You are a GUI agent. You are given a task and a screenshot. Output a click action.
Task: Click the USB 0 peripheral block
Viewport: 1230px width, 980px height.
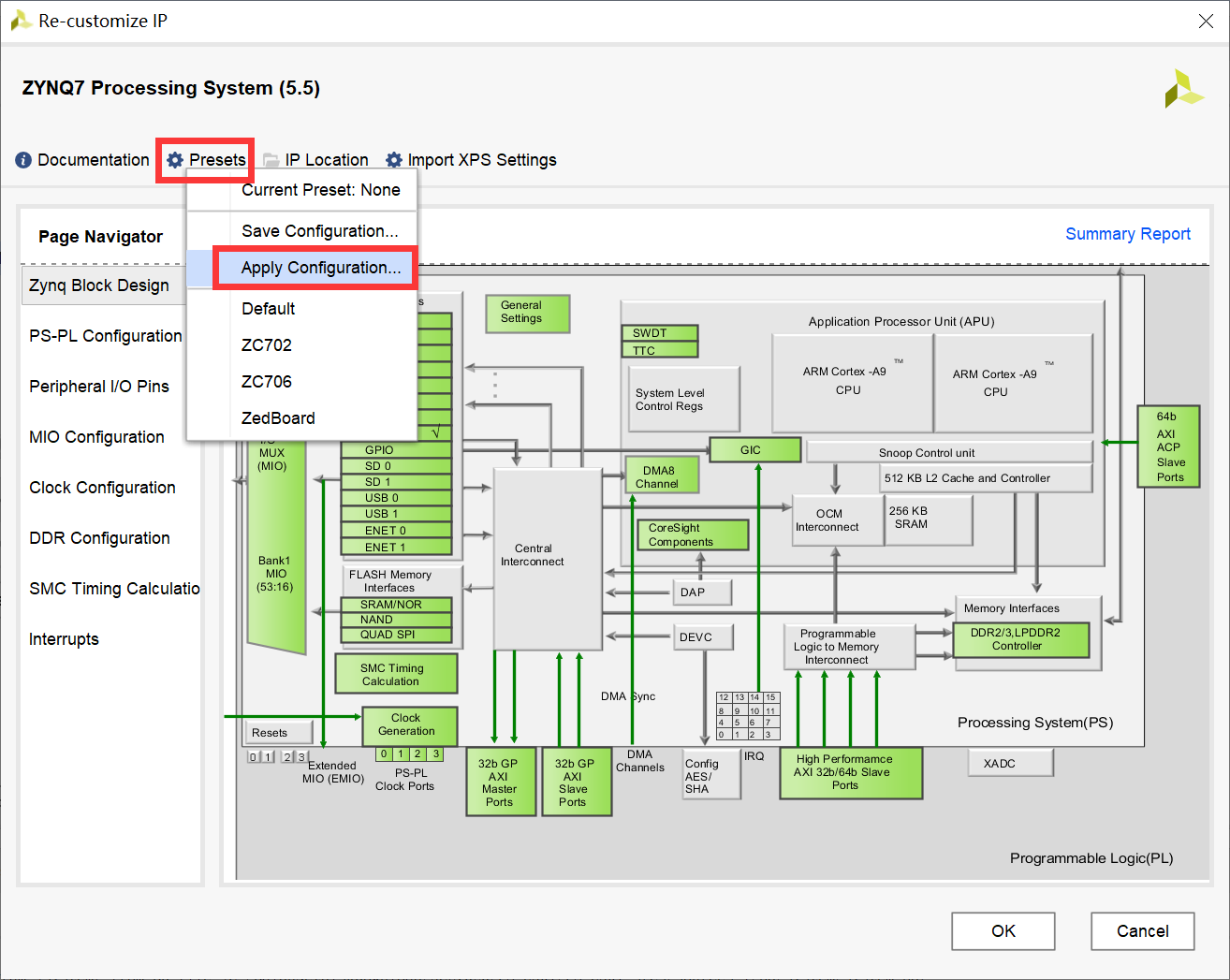pyautogui.click(x=396, y=498)
